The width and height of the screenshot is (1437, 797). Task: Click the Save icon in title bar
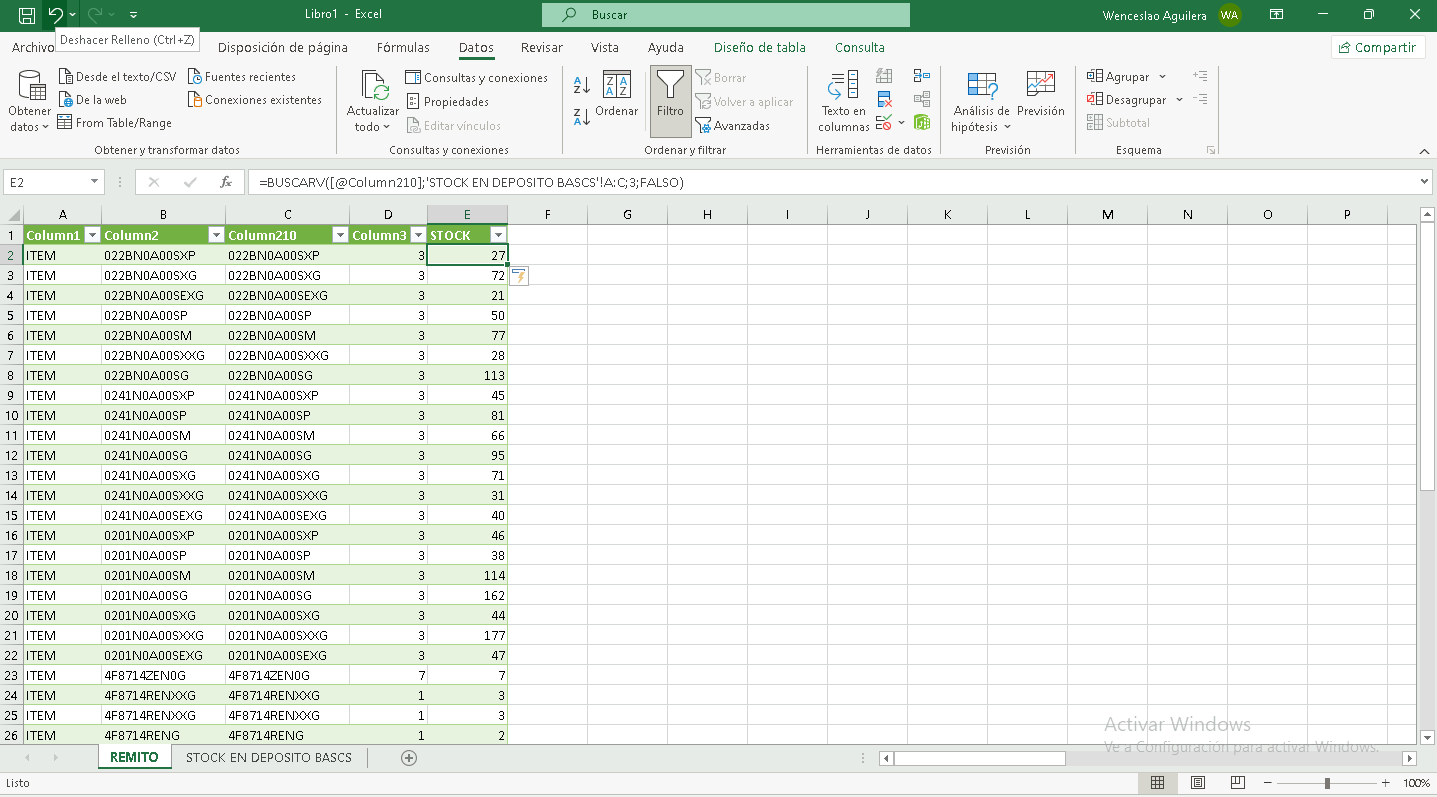(x=27, y=15)
